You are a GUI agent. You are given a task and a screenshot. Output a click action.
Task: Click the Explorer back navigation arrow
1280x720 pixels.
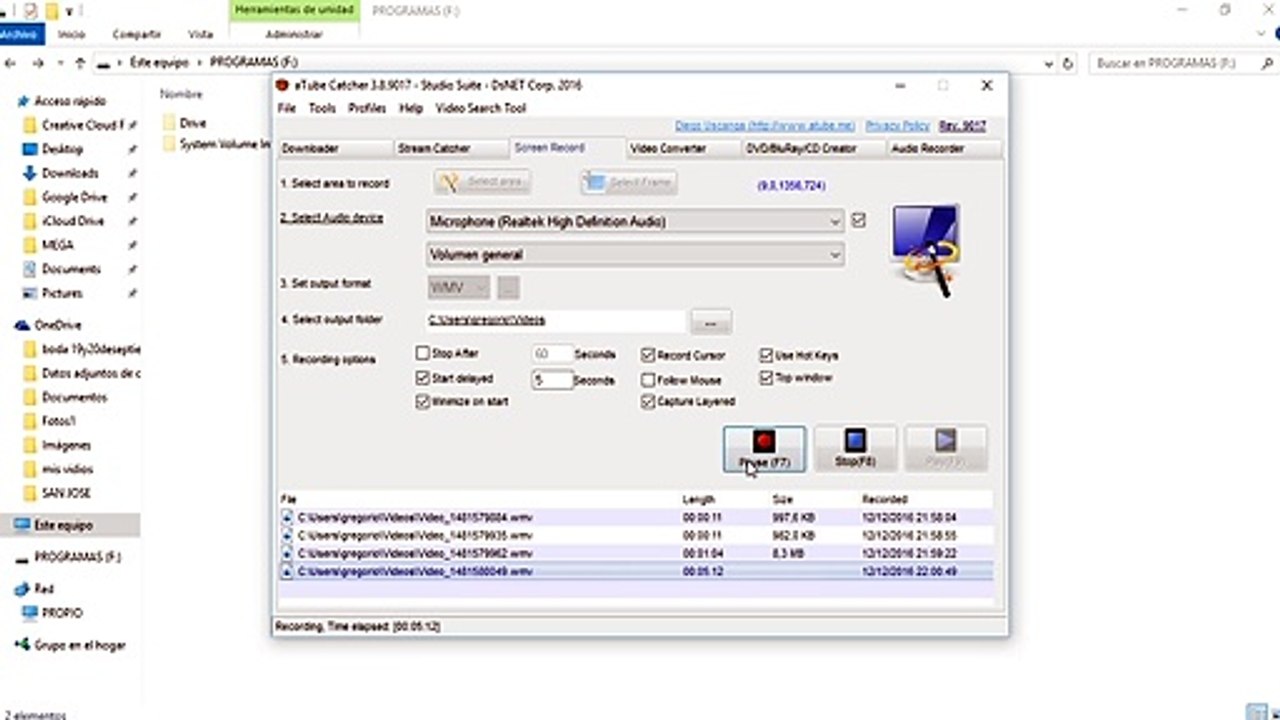[x=12, y=63]
